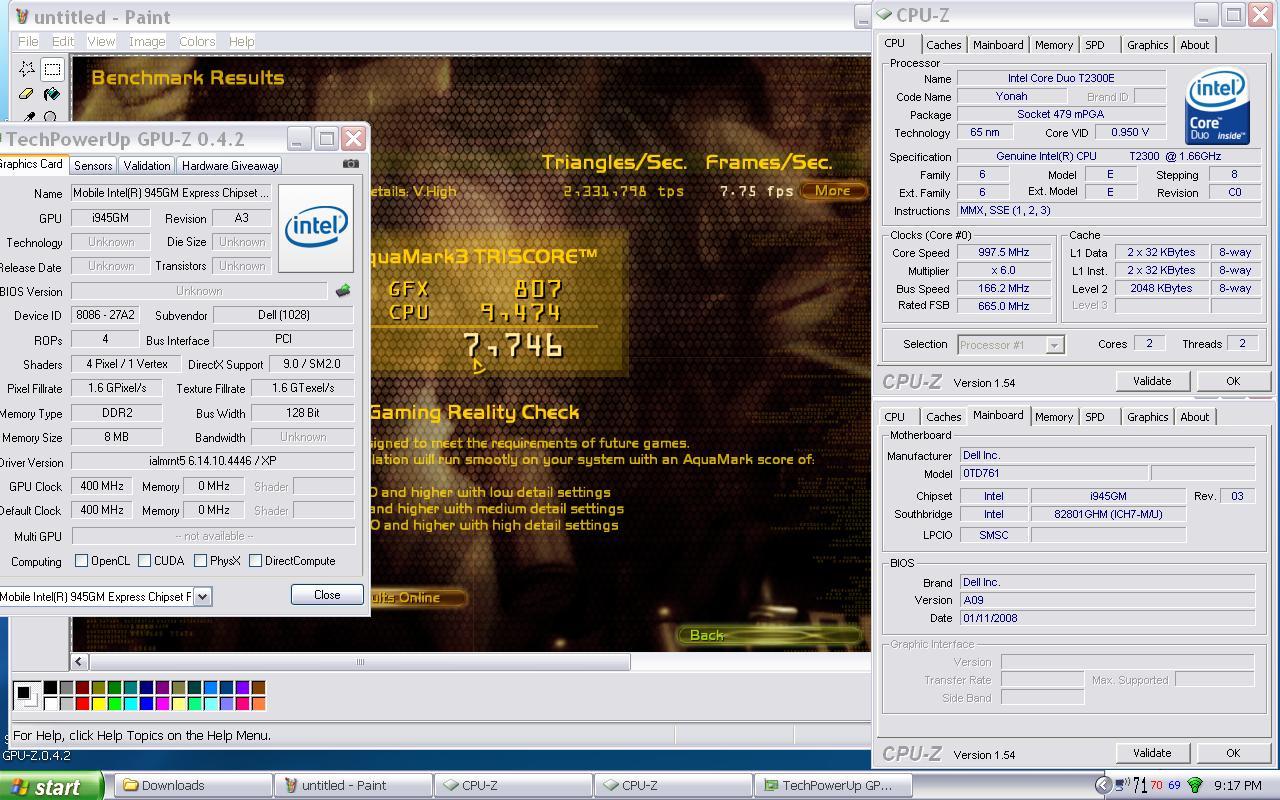
Task: Open the SPD tab in the CPU-Z window showing Motherboard
Action: [x=1095, y=417]
